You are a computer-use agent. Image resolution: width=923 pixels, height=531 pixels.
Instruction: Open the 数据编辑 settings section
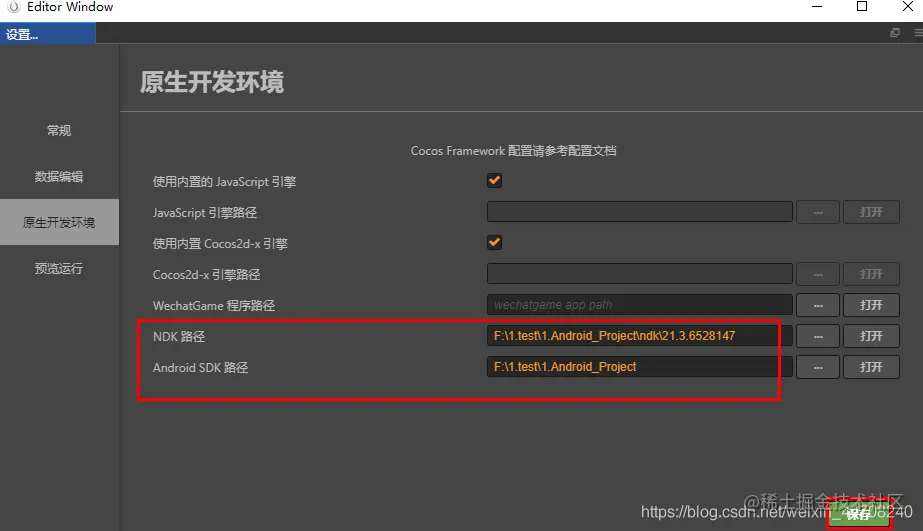click(x=59, y=177)
